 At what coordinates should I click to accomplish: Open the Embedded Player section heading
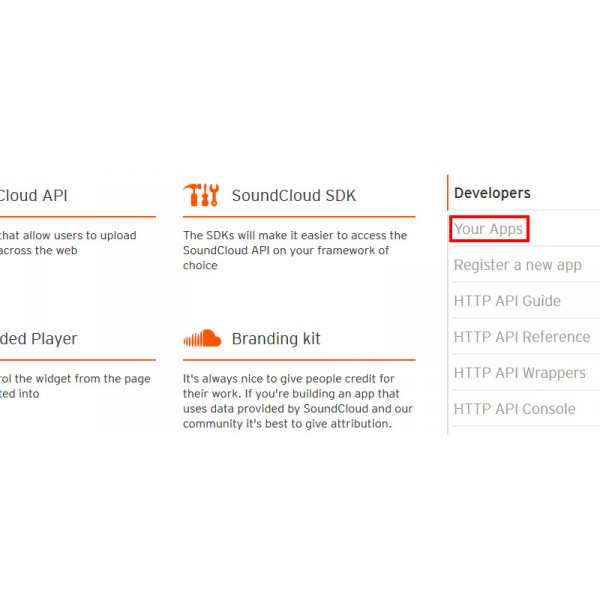[x=39, y=339]
